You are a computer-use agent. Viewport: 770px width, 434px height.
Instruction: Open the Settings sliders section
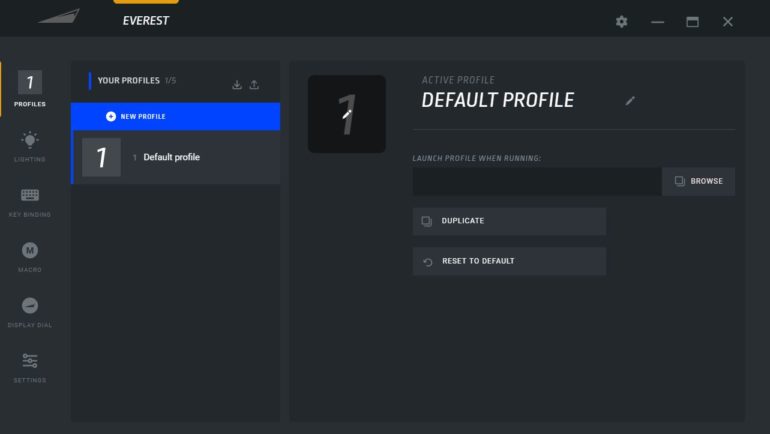coord(30,366)
